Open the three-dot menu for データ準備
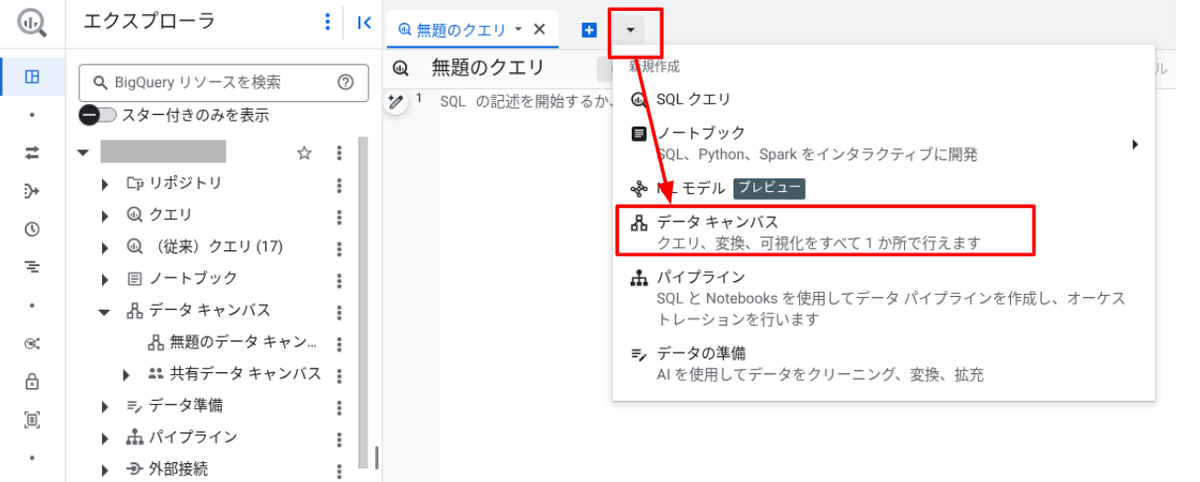 [339, 407]
